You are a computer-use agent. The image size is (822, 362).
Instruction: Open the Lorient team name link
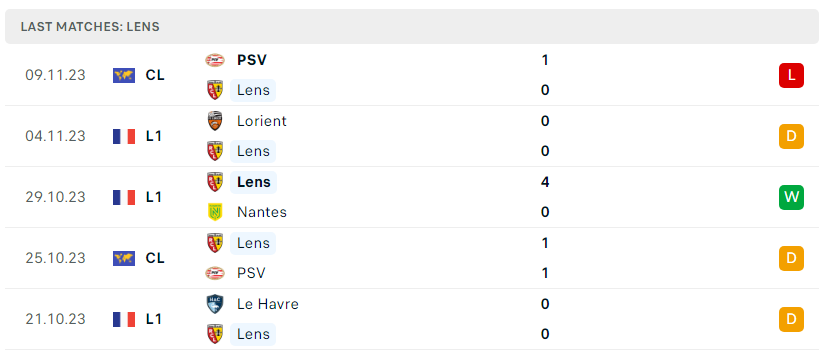pyautogui.click(x=262, y=121)
